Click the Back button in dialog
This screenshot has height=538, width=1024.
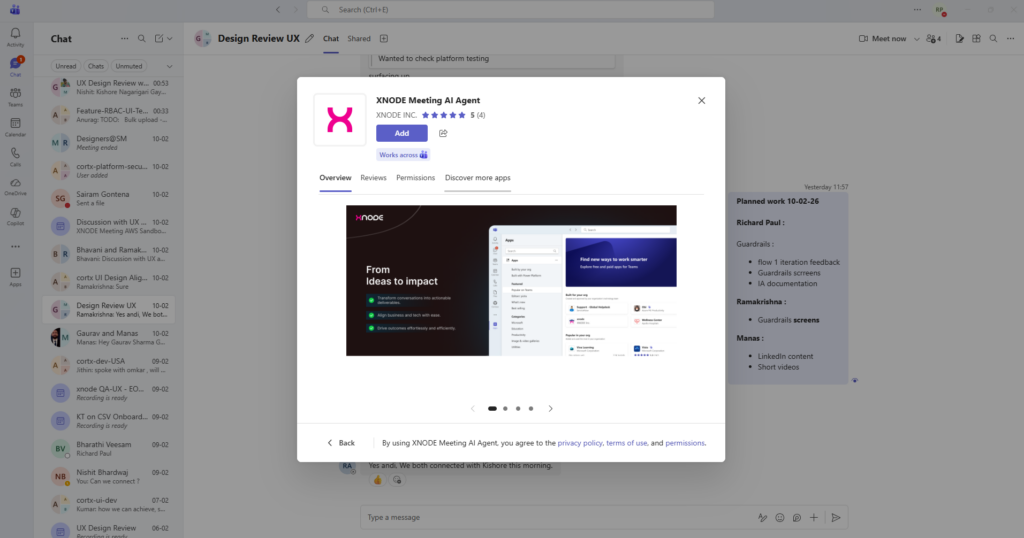coord(341,442)
